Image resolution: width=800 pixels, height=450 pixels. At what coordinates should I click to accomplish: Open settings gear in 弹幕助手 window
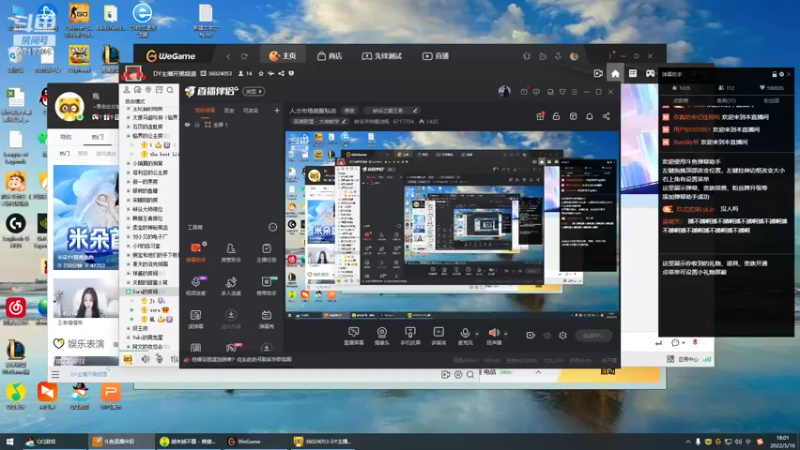pyautogui.click(x=781, y=74)
